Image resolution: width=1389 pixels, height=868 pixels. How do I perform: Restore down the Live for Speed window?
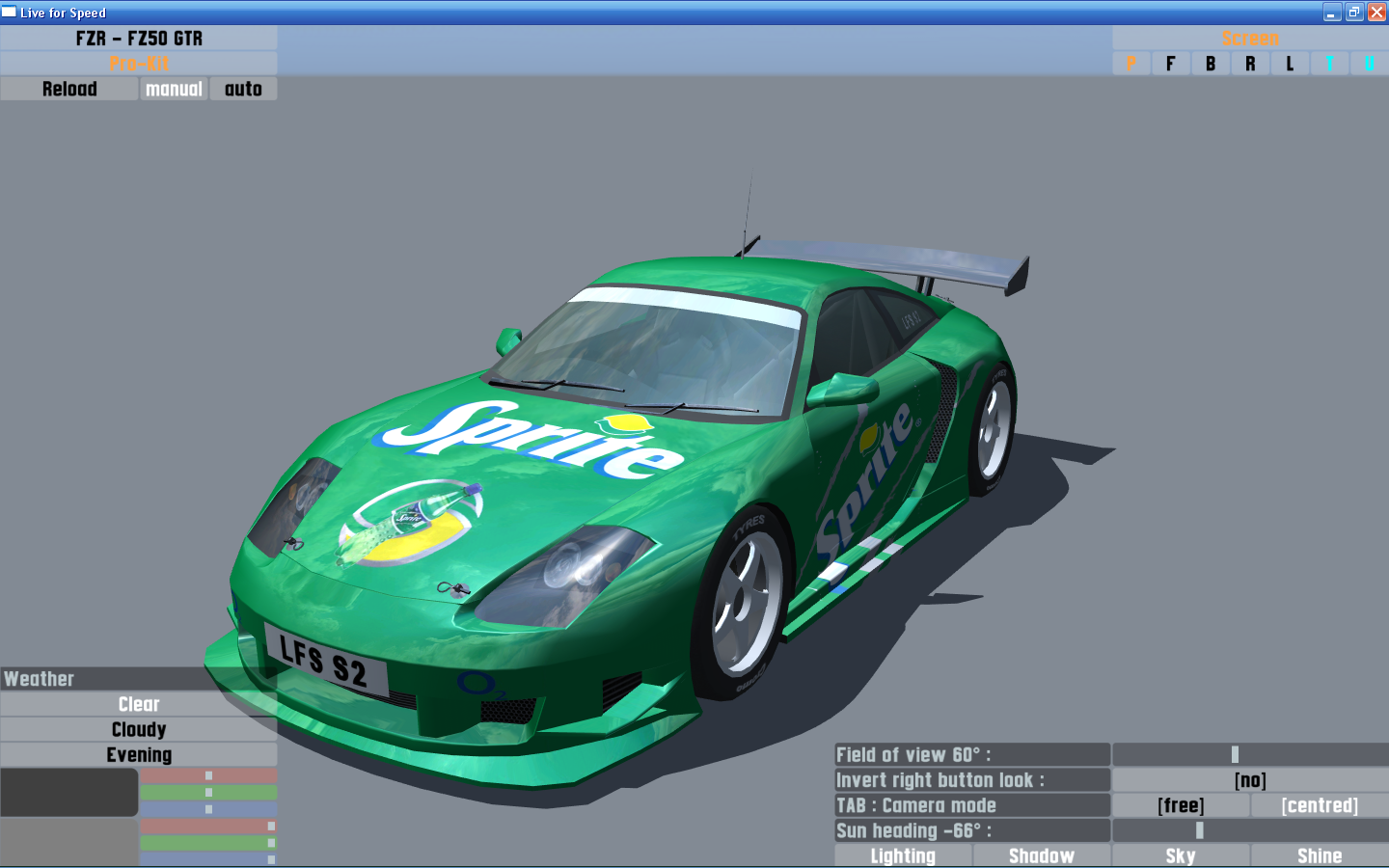[x=1354, y=13]
